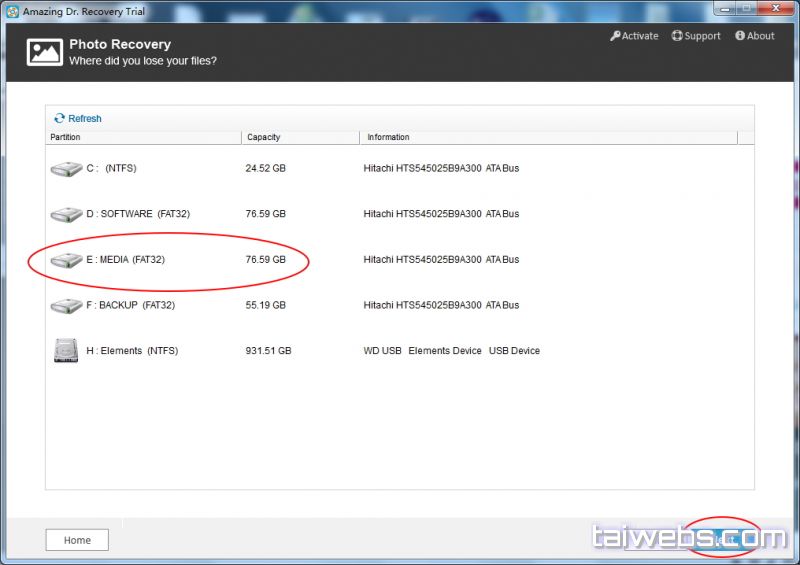This screenshot has width=800, height=565.
Task: Click the Support lifebuoy icon
Action: coord(677,36)
